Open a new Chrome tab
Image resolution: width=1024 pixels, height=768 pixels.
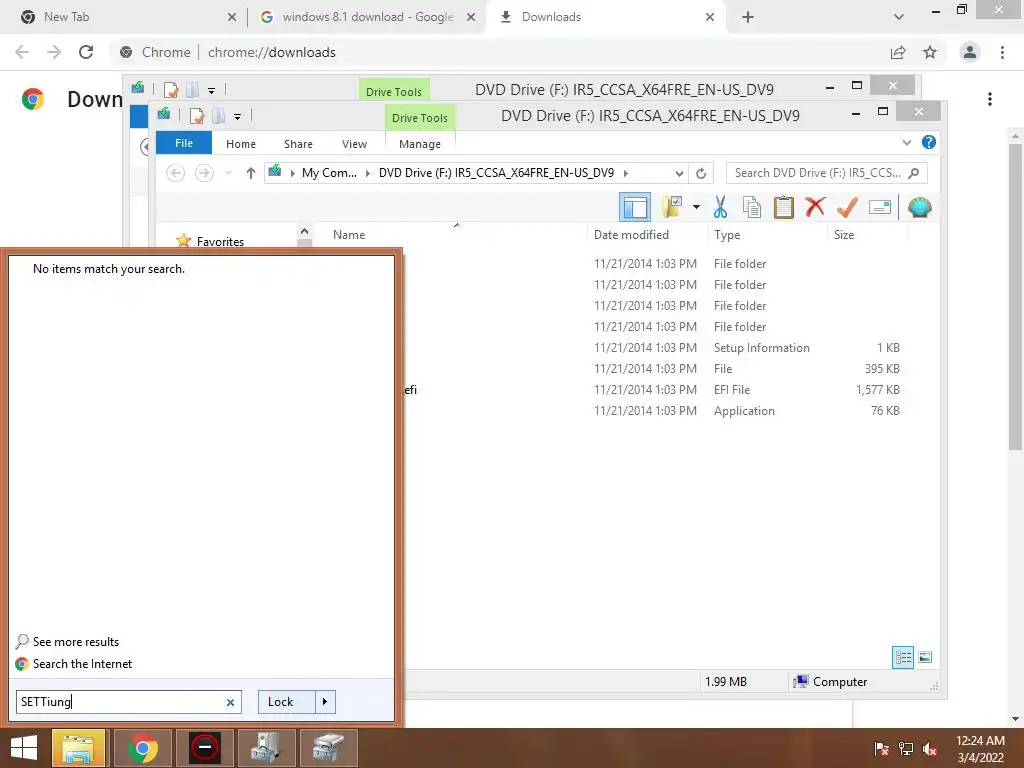[x=748, y=17]
